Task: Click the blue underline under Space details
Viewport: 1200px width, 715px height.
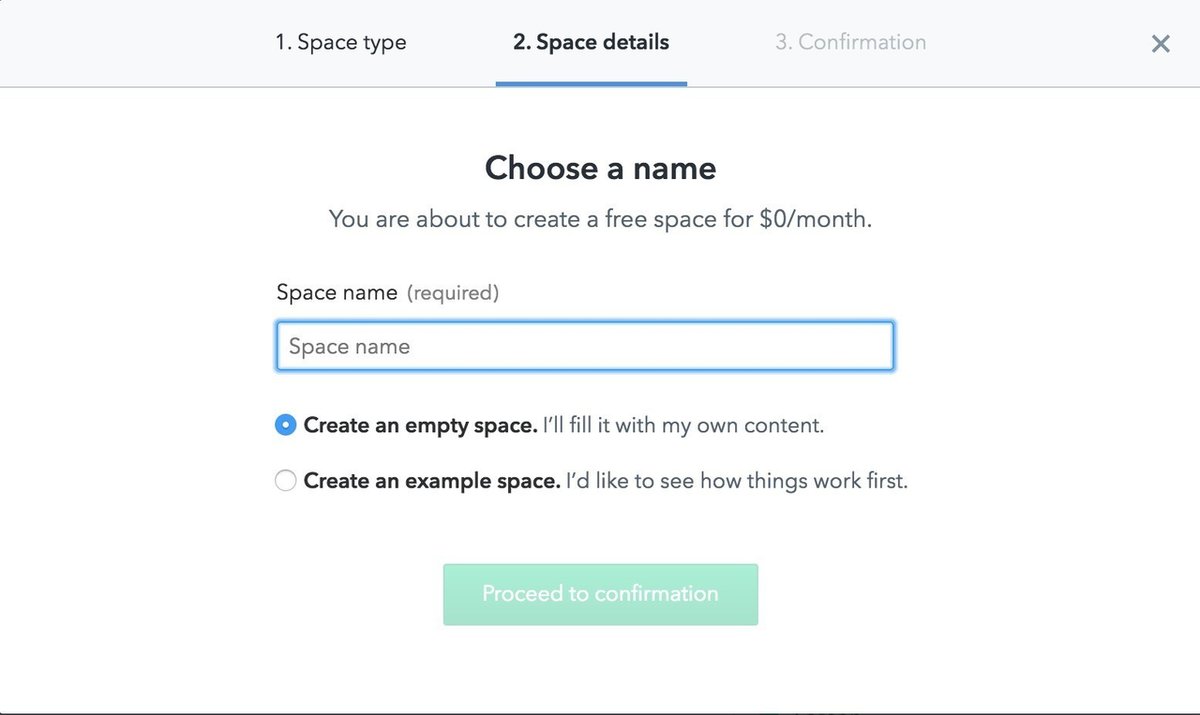Action: tap(591, 84)
